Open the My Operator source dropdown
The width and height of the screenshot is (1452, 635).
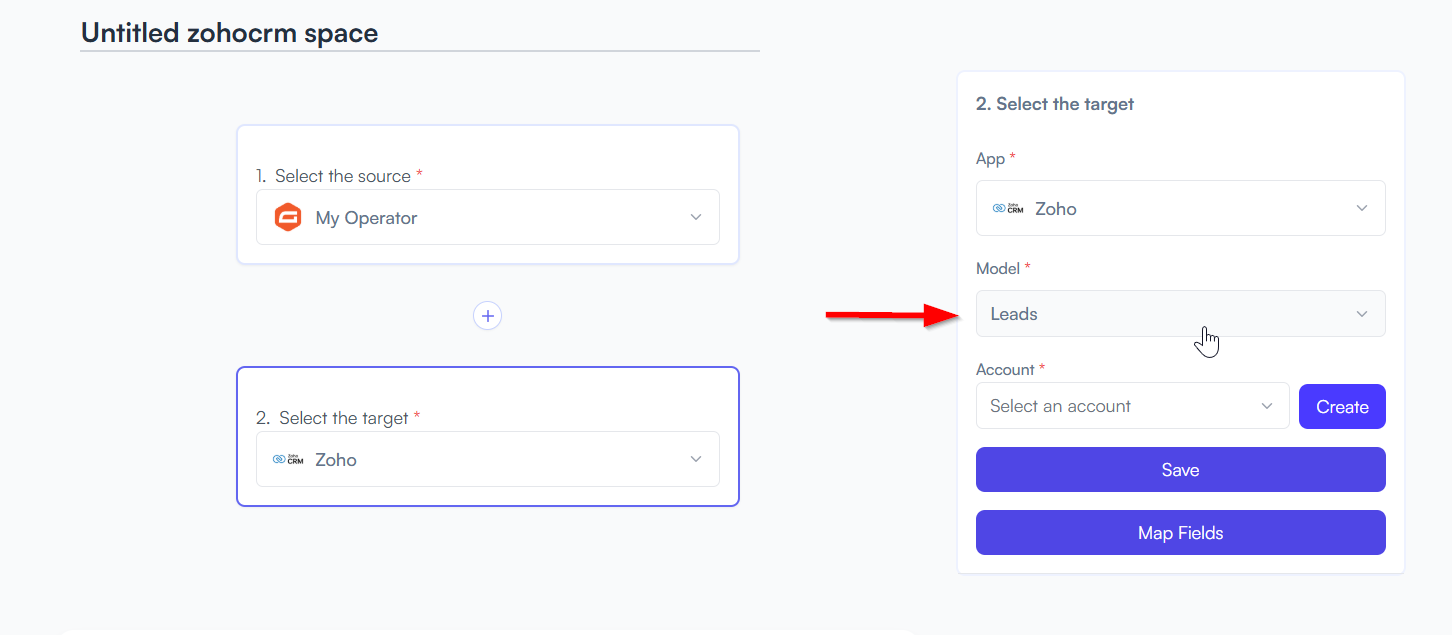pos(488,217)
